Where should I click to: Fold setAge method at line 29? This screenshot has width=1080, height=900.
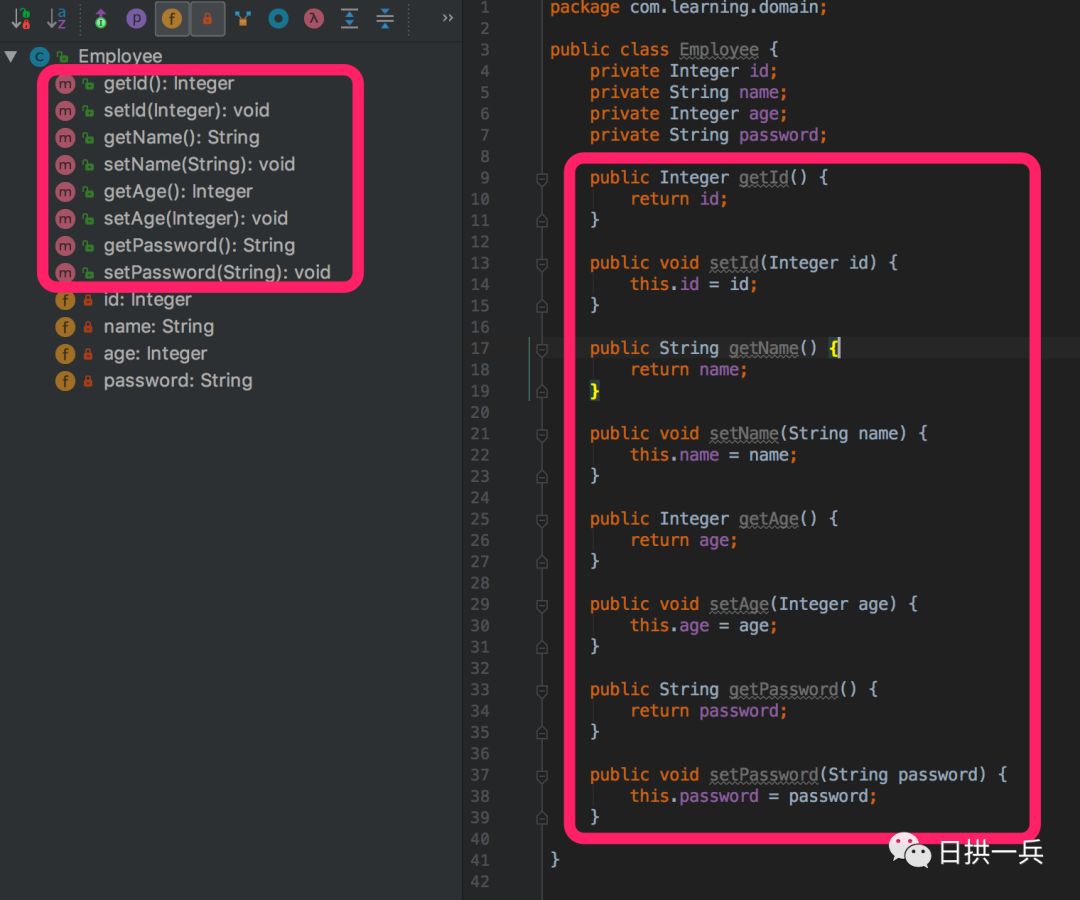pos(542,606)
